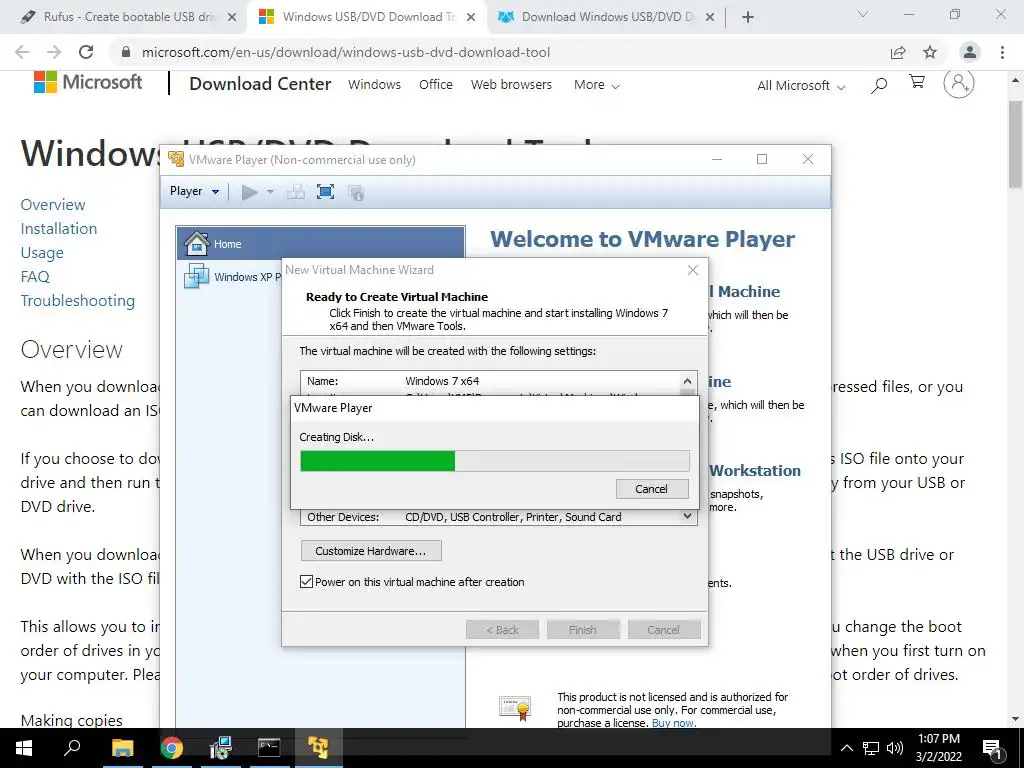Open the Windows Start button
The width and height of the screenshot is (1024, 768).
pos(24,748)
